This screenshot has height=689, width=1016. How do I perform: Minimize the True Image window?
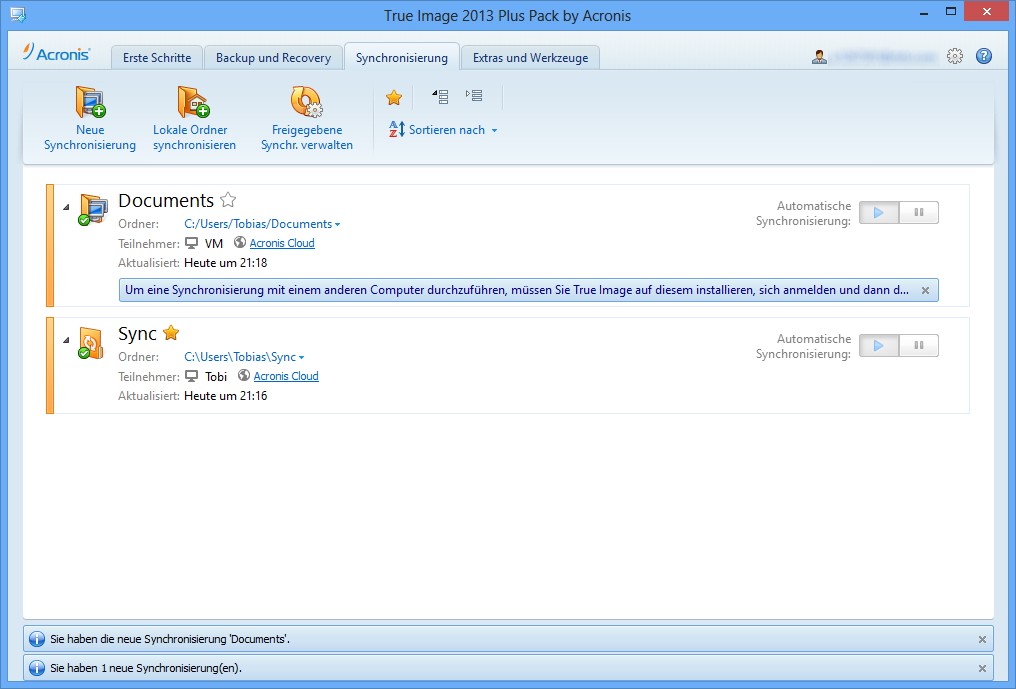point(924,13)
